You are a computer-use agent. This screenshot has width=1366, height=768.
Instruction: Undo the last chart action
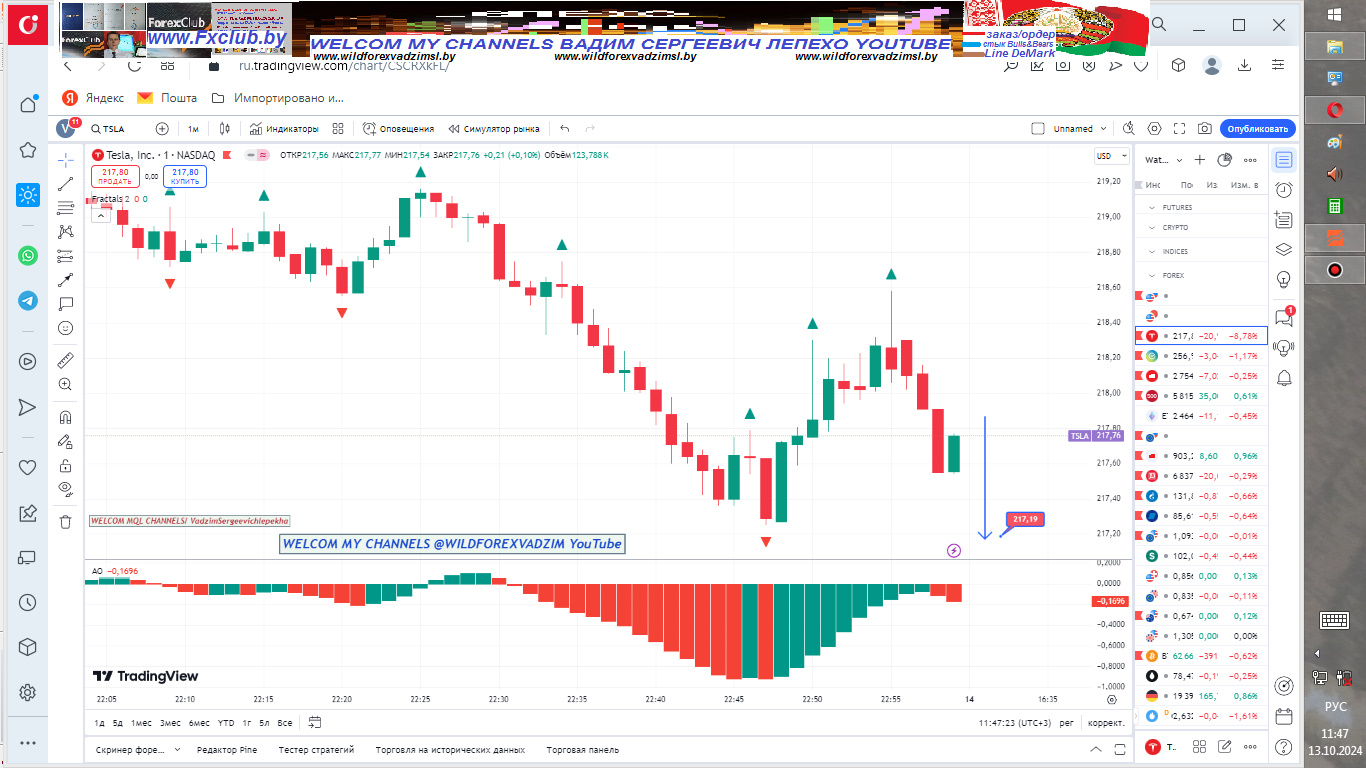565,129
